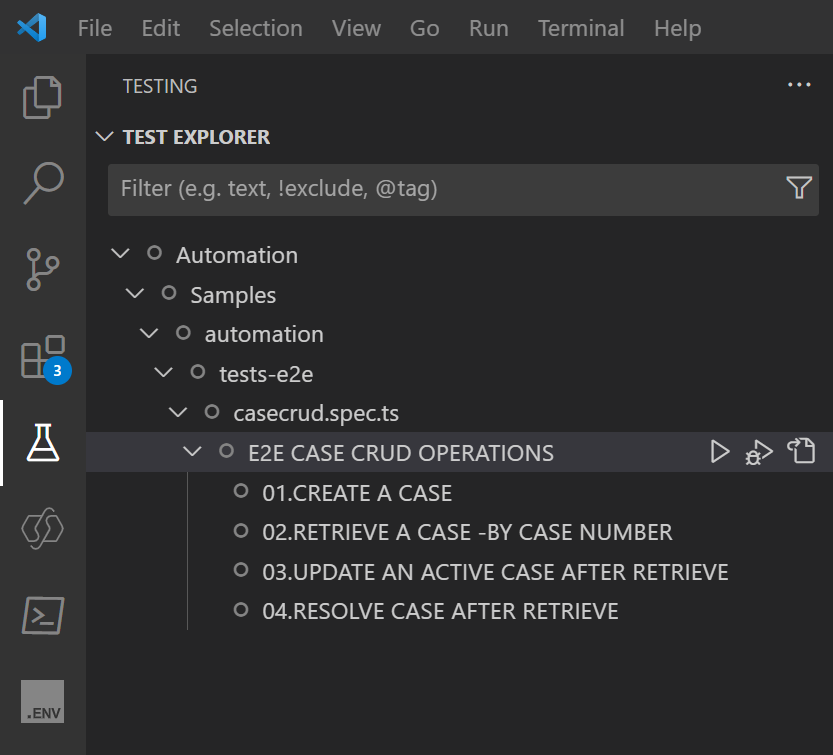Viewport: 833px width, 755px height.
Task: Open the View menu
Action: pyautogui.click(x=356, y=28)
